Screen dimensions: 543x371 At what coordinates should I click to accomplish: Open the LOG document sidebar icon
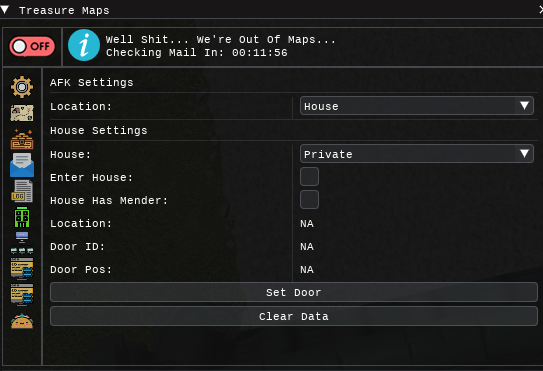pos(22,191)
